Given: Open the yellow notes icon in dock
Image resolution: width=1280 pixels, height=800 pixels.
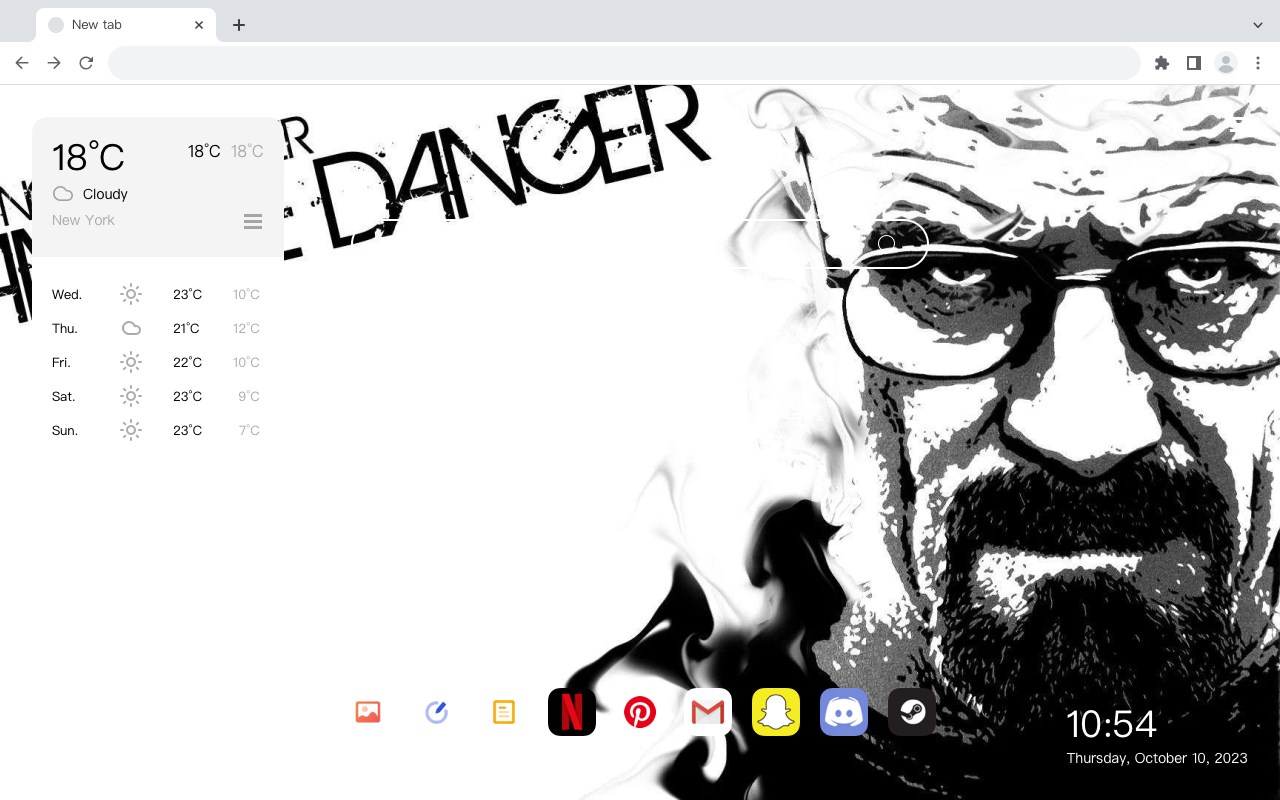Looking at the screenshot, I should click(504, 712).
